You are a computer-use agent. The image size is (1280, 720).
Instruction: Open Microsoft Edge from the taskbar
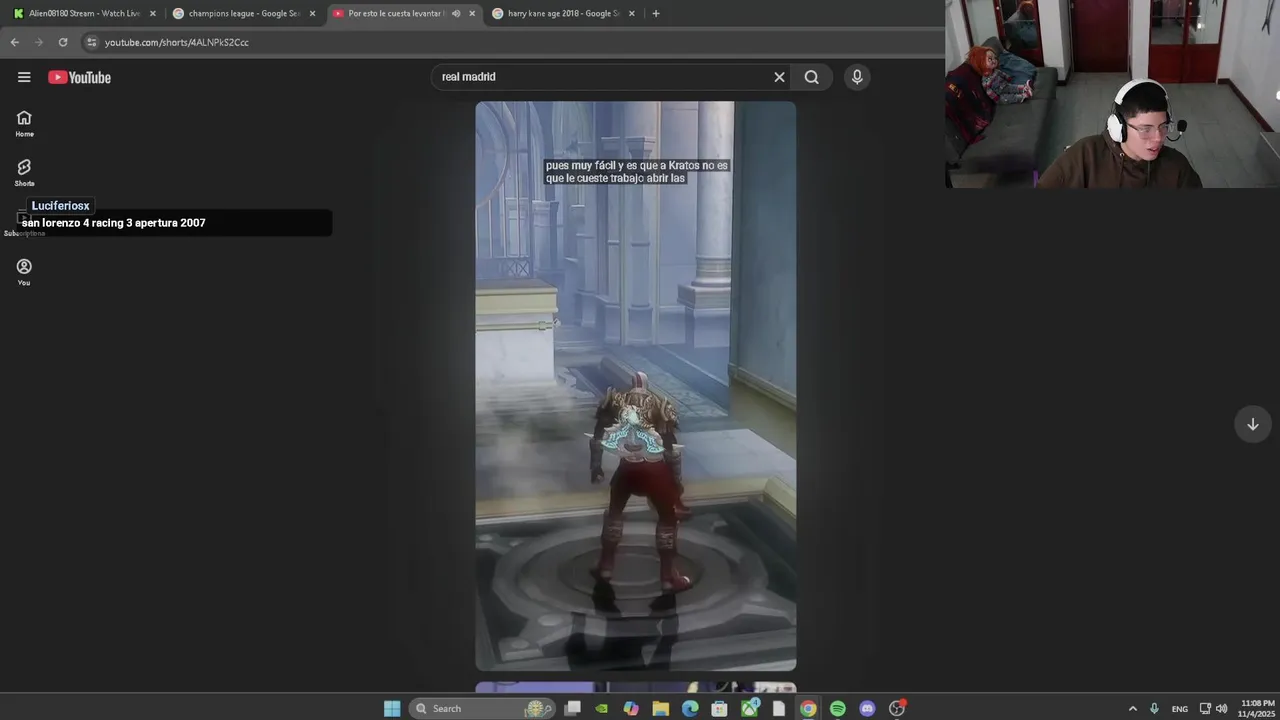[690, 708]
